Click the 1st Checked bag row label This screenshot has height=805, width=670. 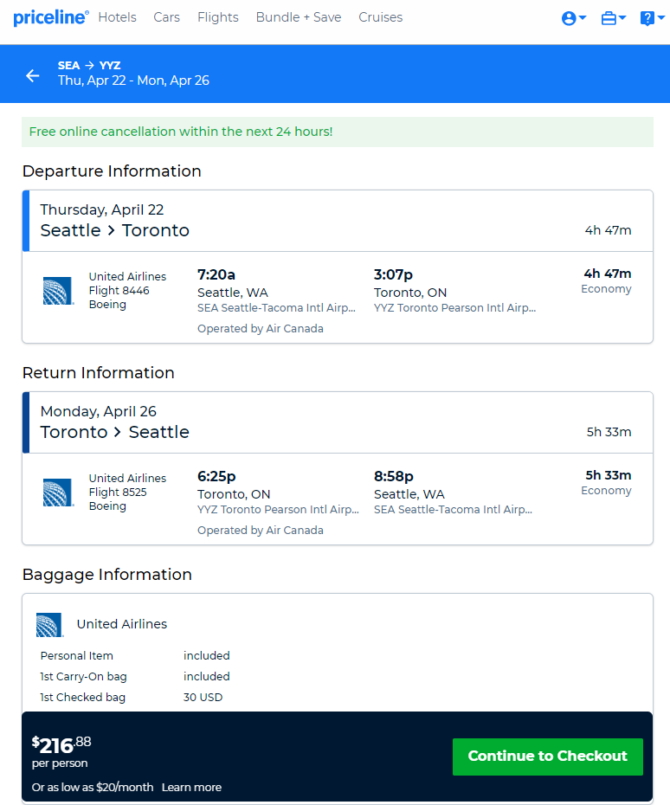point(83,697)
